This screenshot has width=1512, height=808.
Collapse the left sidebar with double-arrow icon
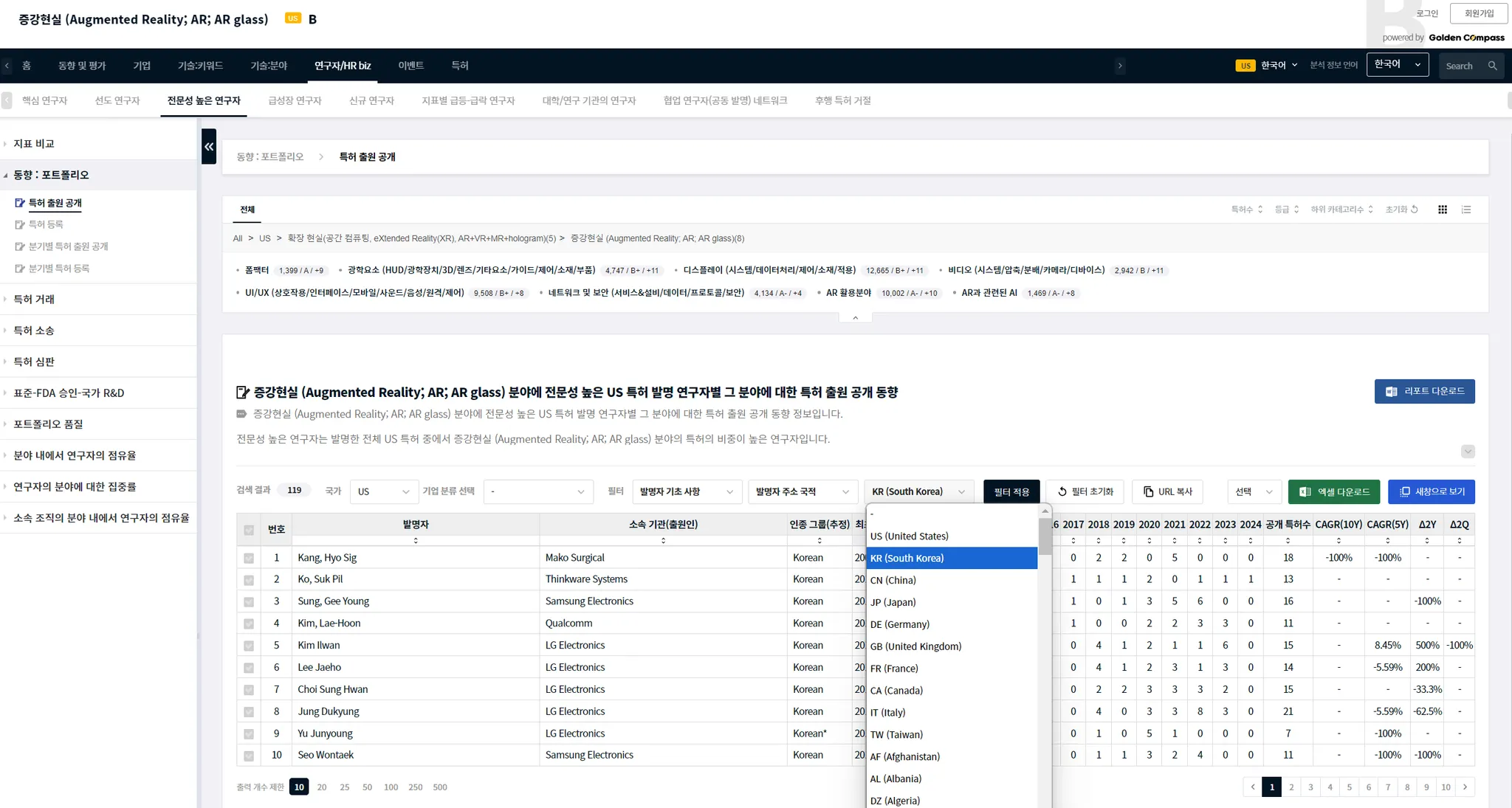(209, 147)
